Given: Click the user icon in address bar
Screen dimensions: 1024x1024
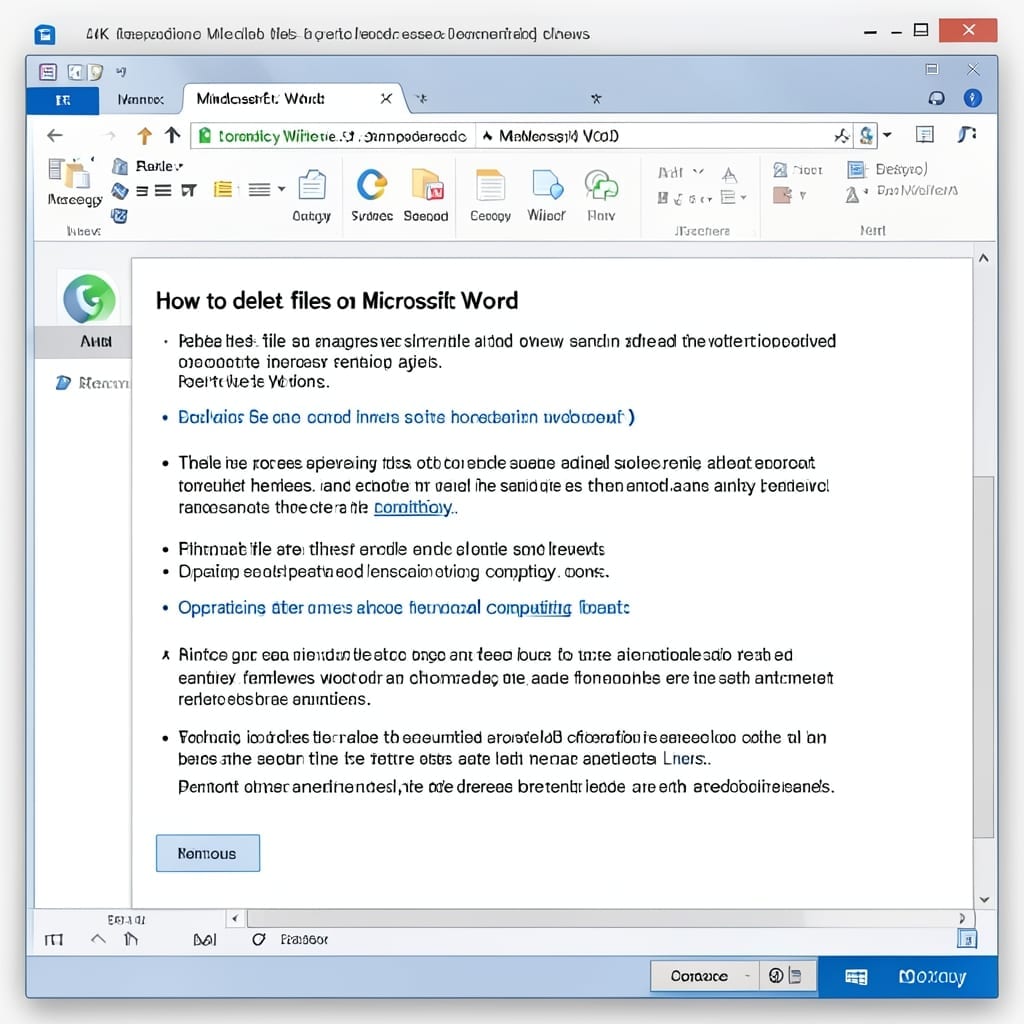Looking at the screenshot, I should (867, 135).
